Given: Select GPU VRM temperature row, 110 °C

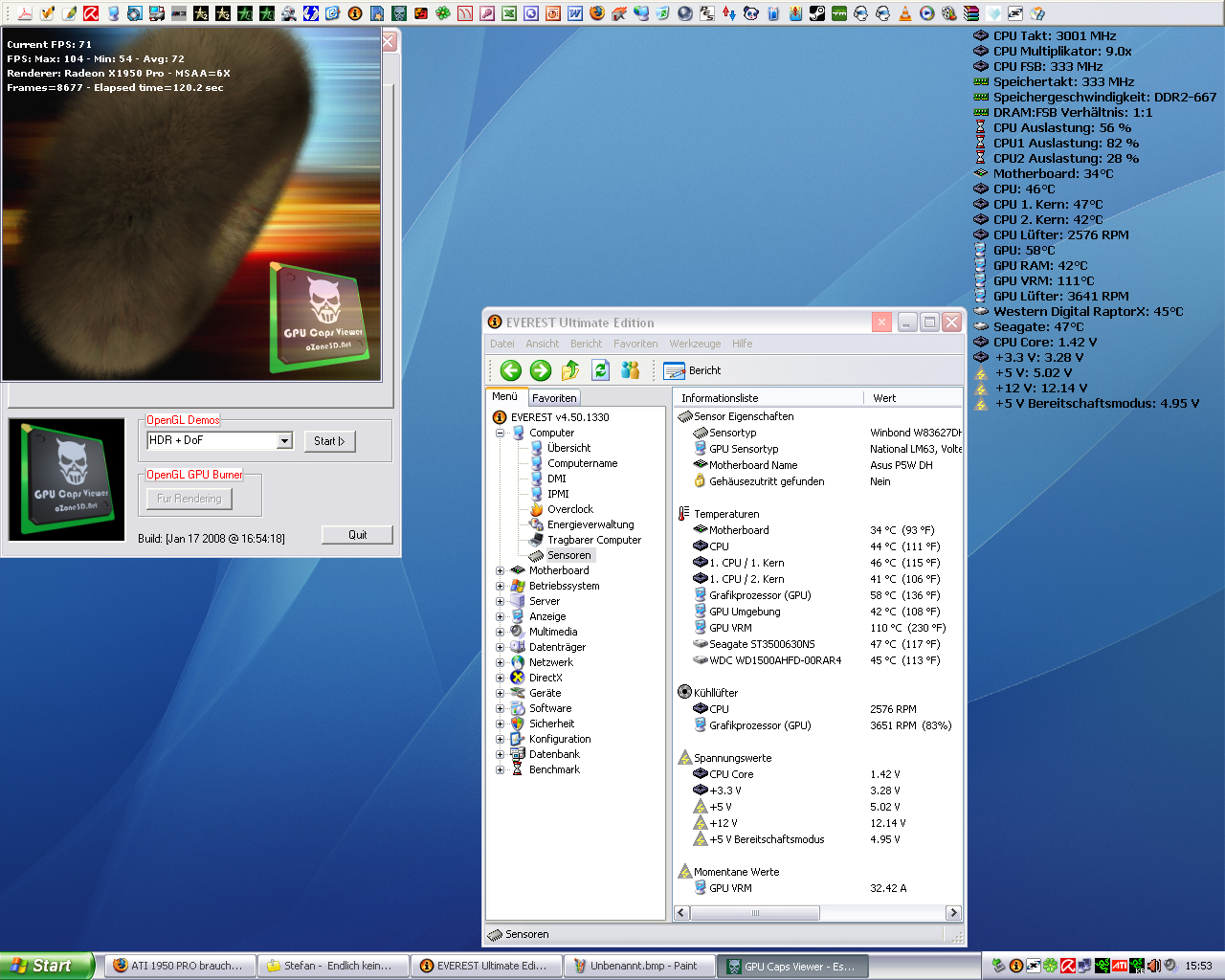Looking at the screenshot, I should [x=818, y=628].
